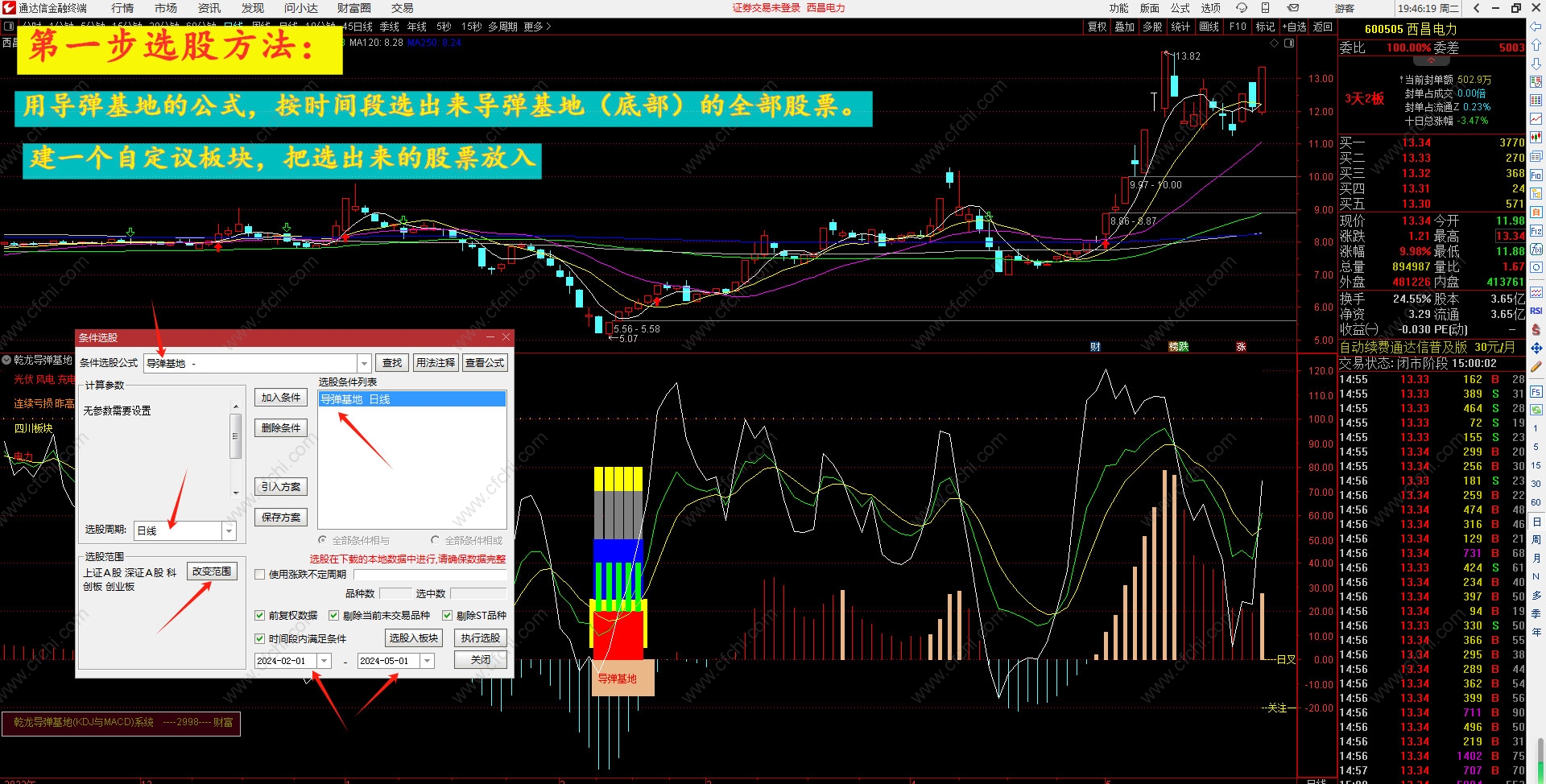This screenshot has height=784, width=1546.
Task: Open the 条件选股公式 dropdown arrow
Action: (x=364, y=364)
